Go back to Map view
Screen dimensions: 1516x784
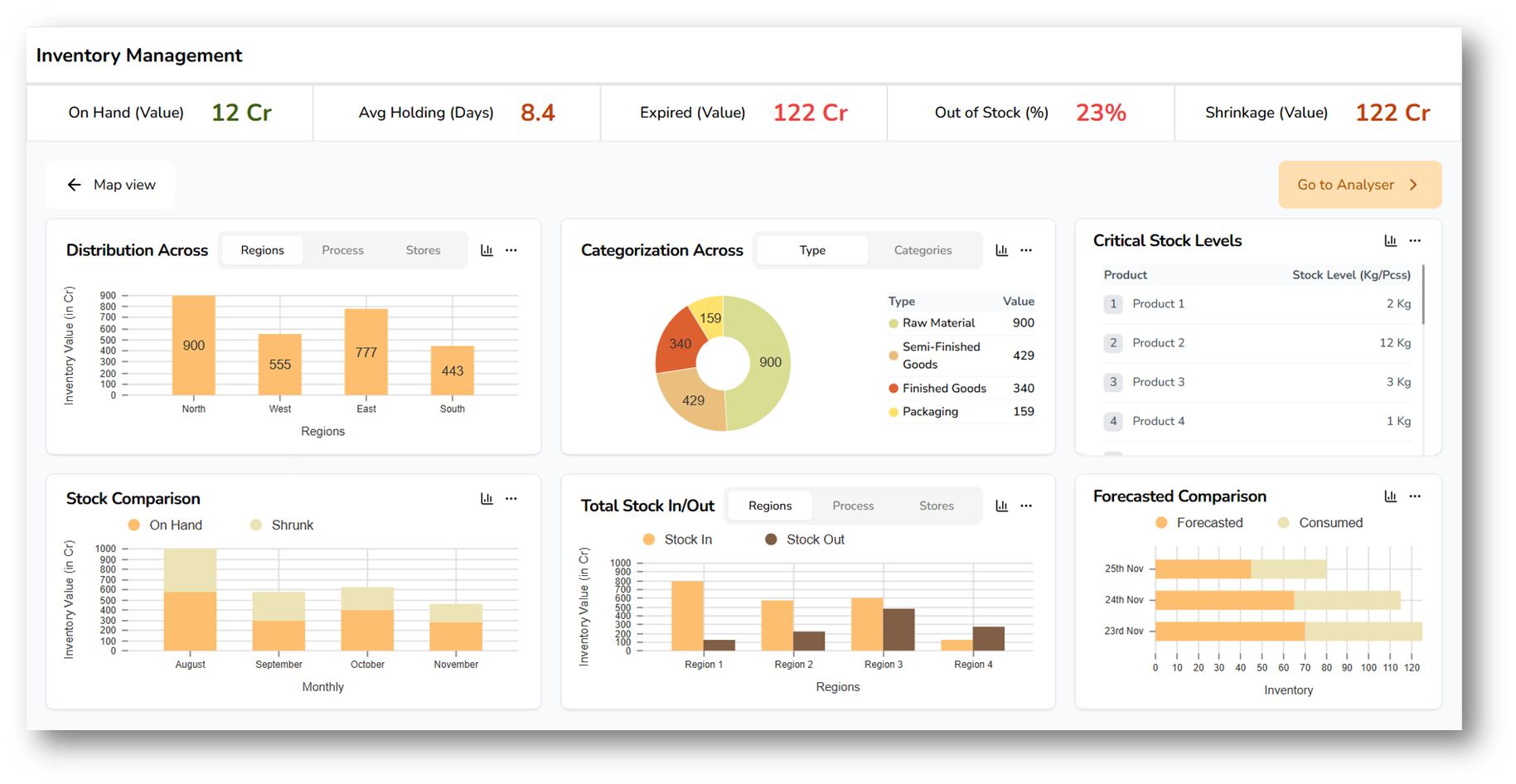pos(111,185)
